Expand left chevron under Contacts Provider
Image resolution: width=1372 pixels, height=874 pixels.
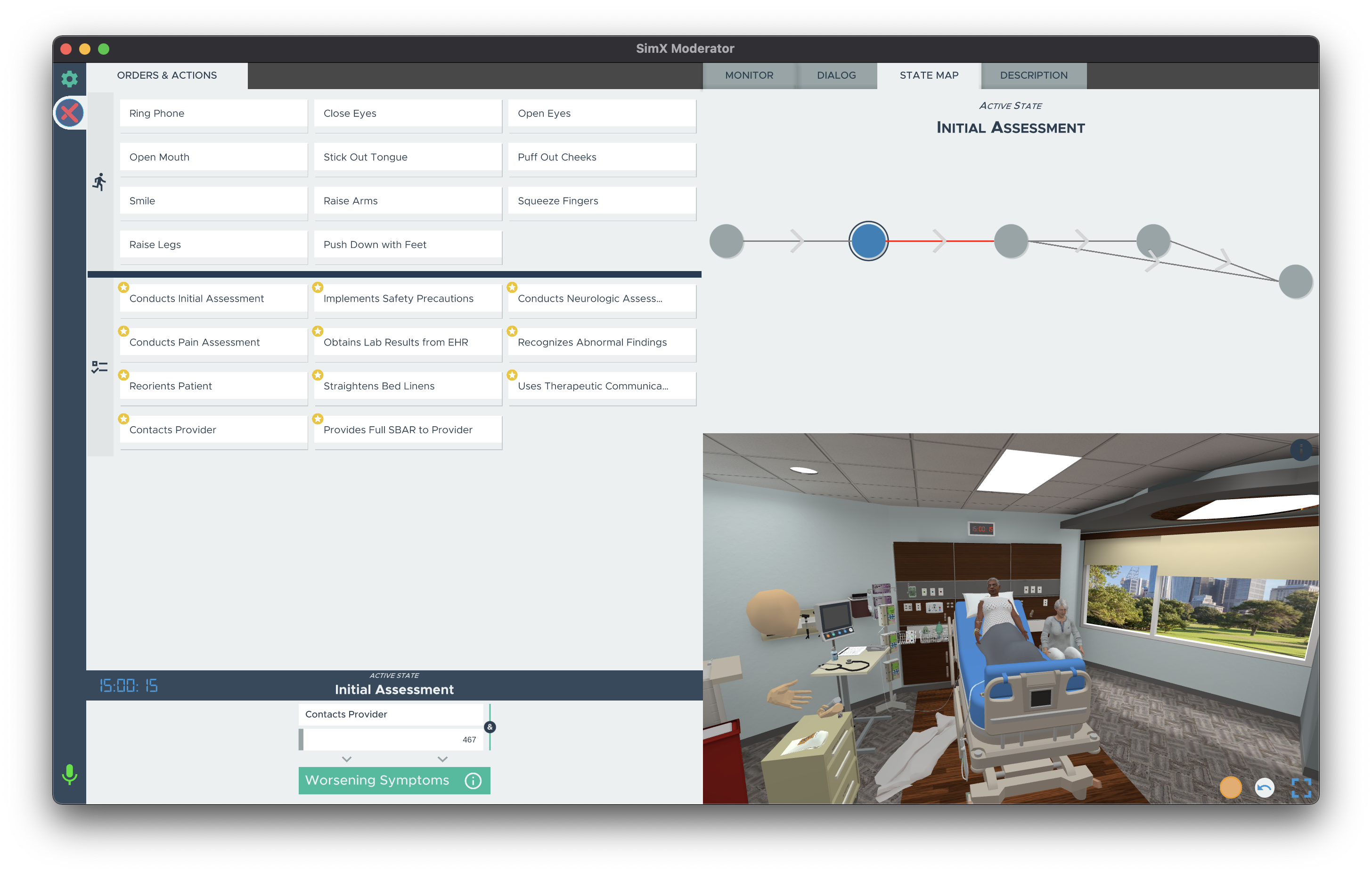[x=346, y=759]
